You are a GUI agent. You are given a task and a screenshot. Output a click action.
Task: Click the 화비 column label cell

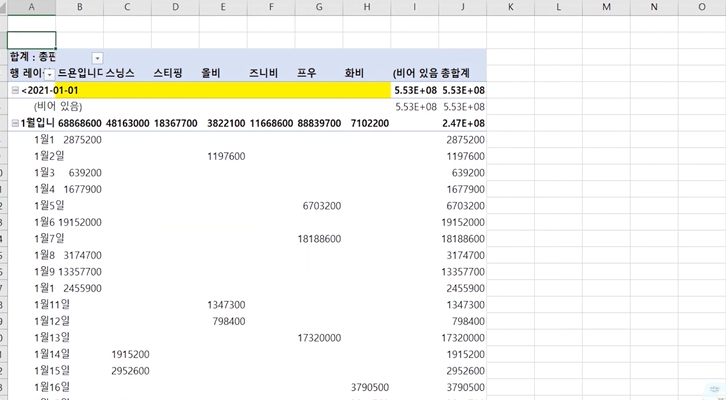click(354, 74)
